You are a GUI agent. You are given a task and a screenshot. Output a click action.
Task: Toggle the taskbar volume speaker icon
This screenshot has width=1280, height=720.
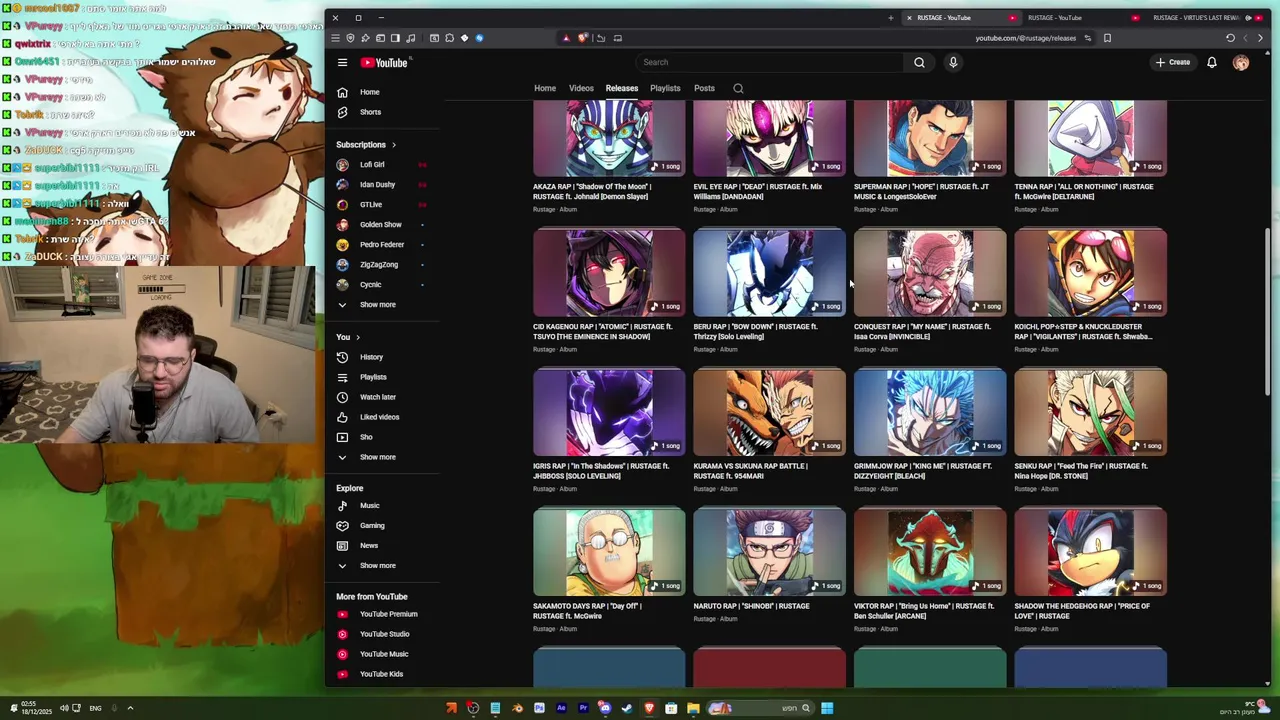[x=64, y=708]
